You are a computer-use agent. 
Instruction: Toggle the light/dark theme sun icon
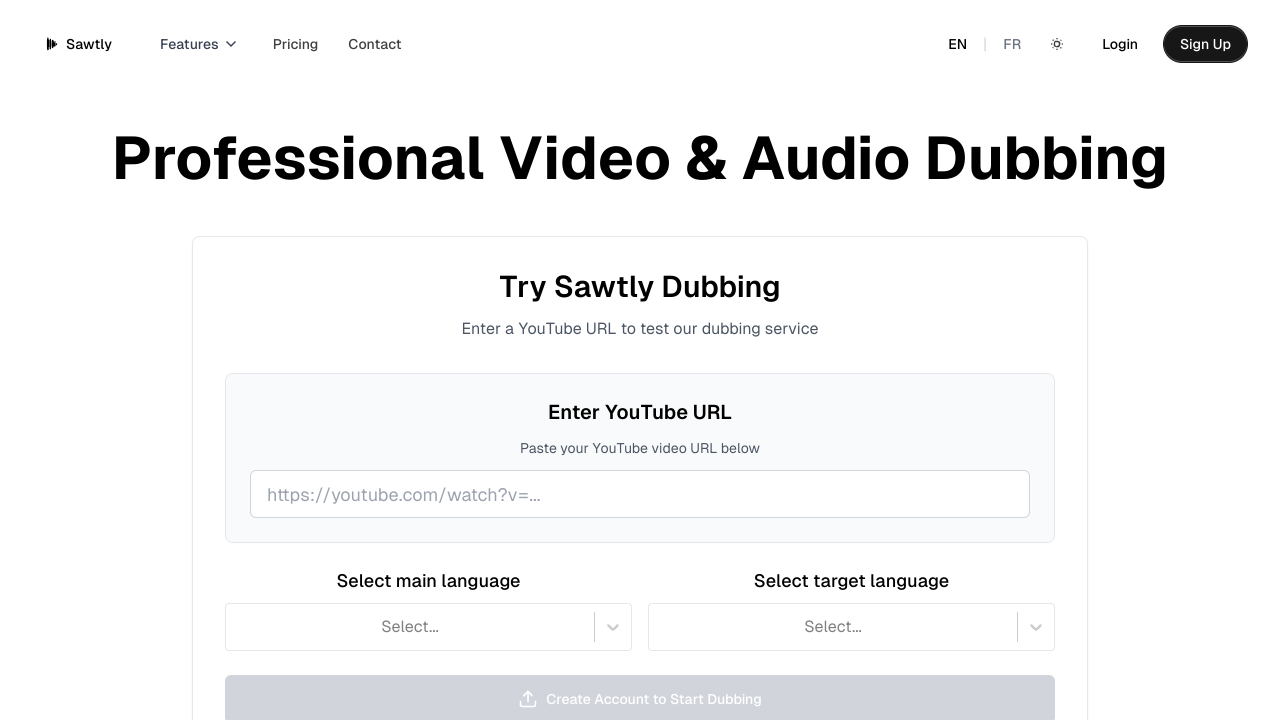click(1057, 44)
